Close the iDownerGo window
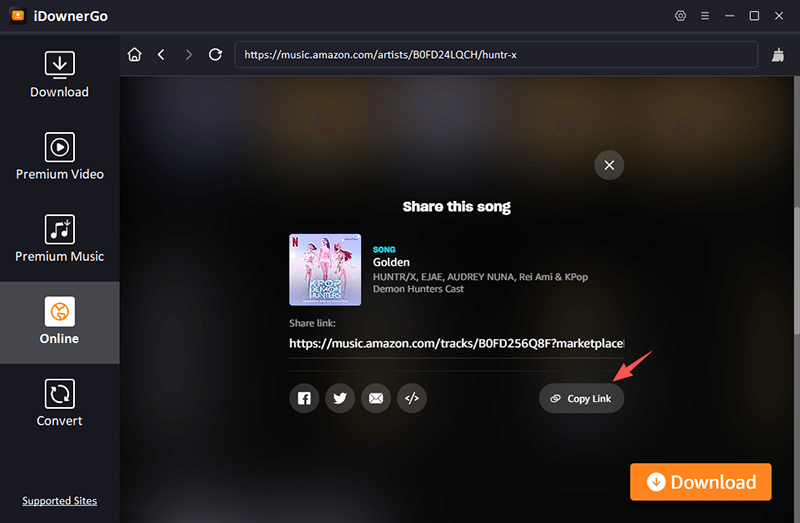This screenshot has height=523, width=800. (x=779, y=16)
